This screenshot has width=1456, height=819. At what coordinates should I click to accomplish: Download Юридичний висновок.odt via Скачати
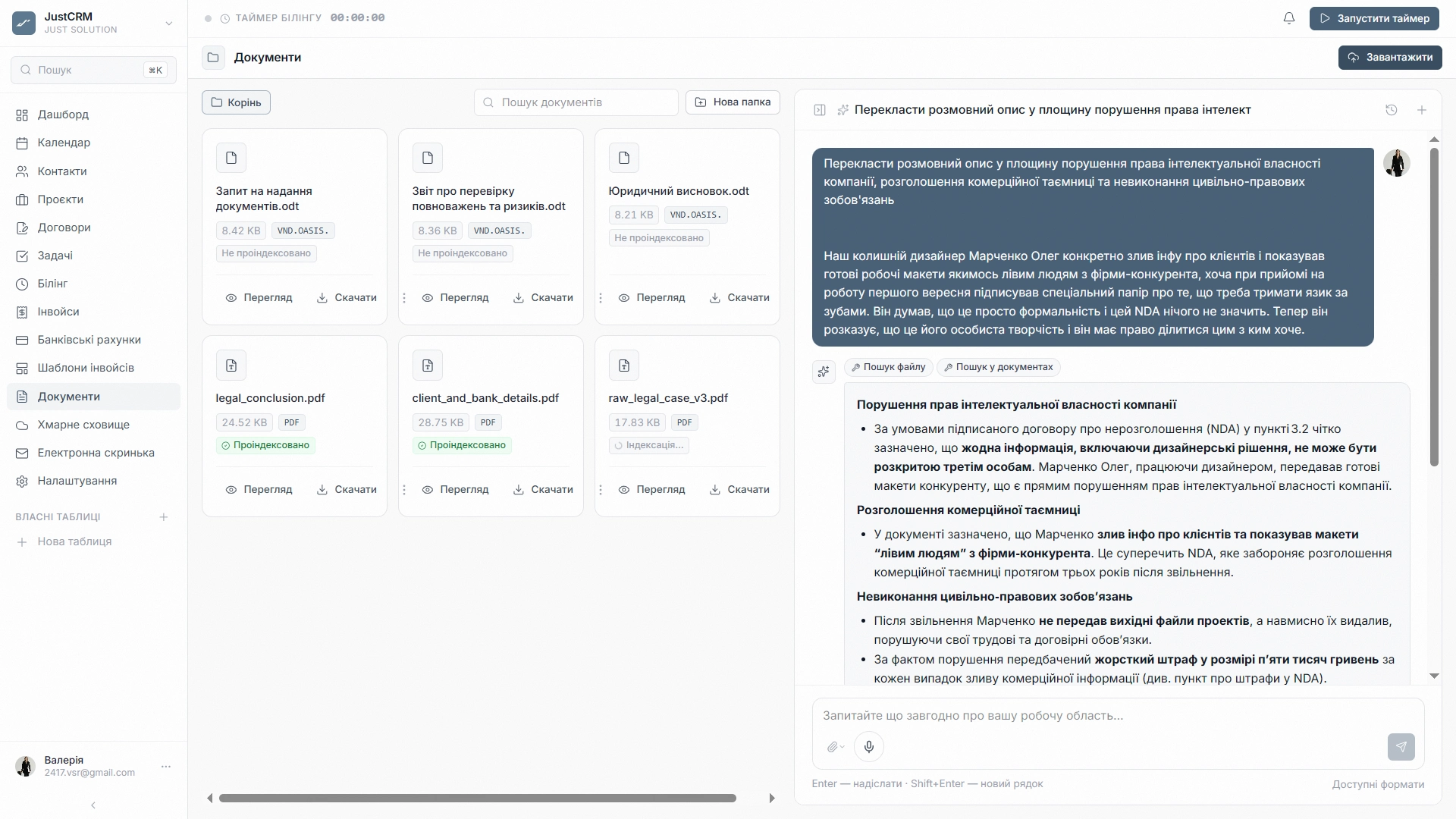pyautogui.click(x=739, y=298)
